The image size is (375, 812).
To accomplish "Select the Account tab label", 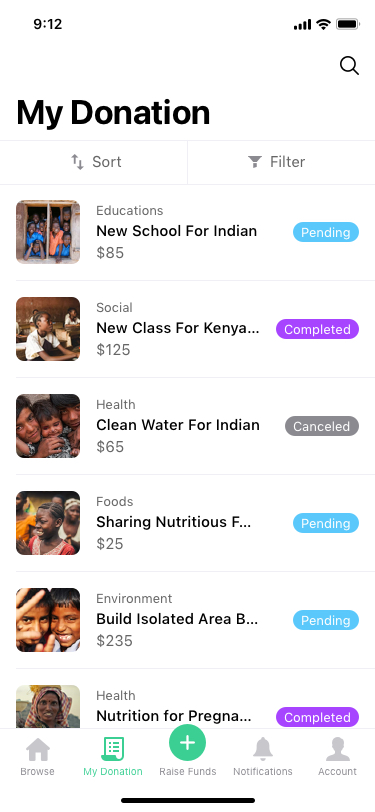I will click(337, 771).
